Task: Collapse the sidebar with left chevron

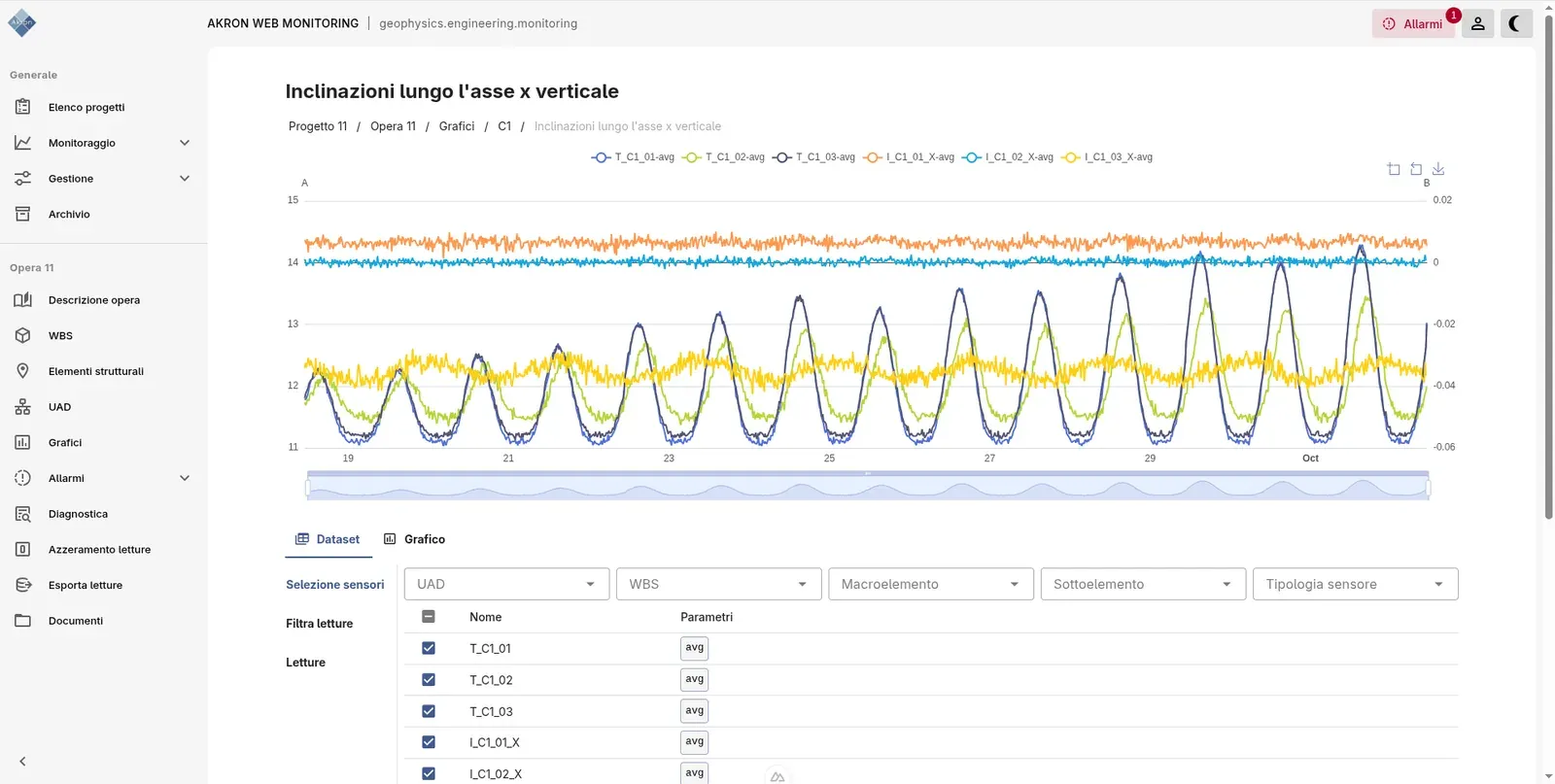Action: (22, 762)
